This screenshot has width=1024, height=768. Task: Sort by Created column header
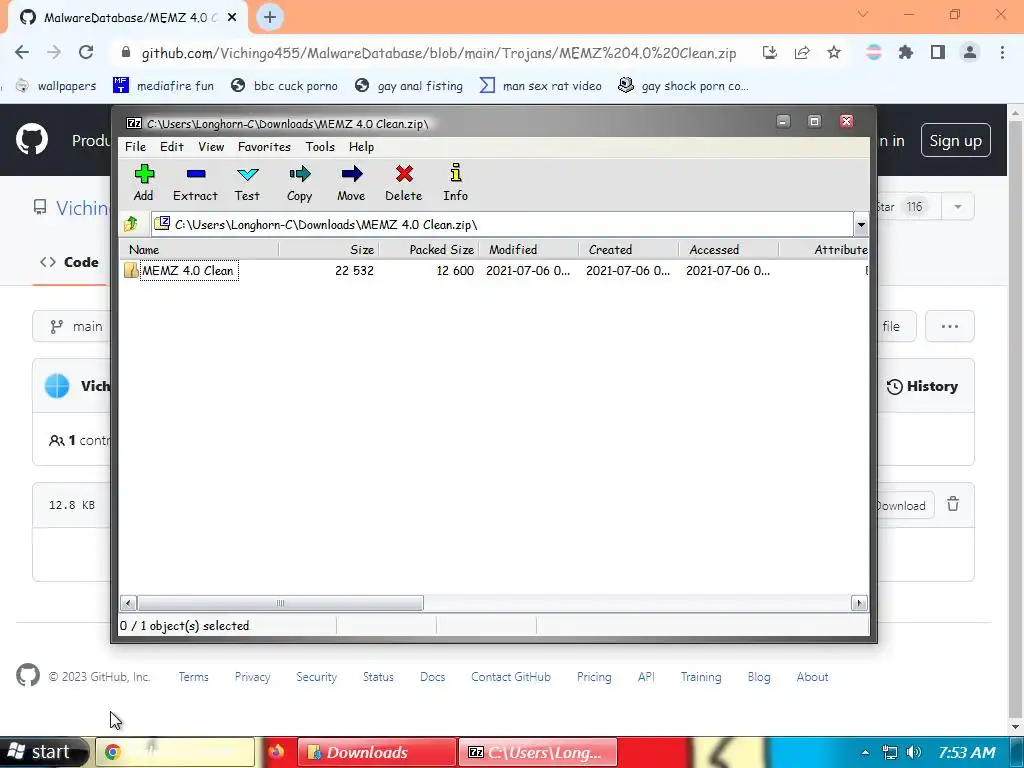[x=629, y=249]
